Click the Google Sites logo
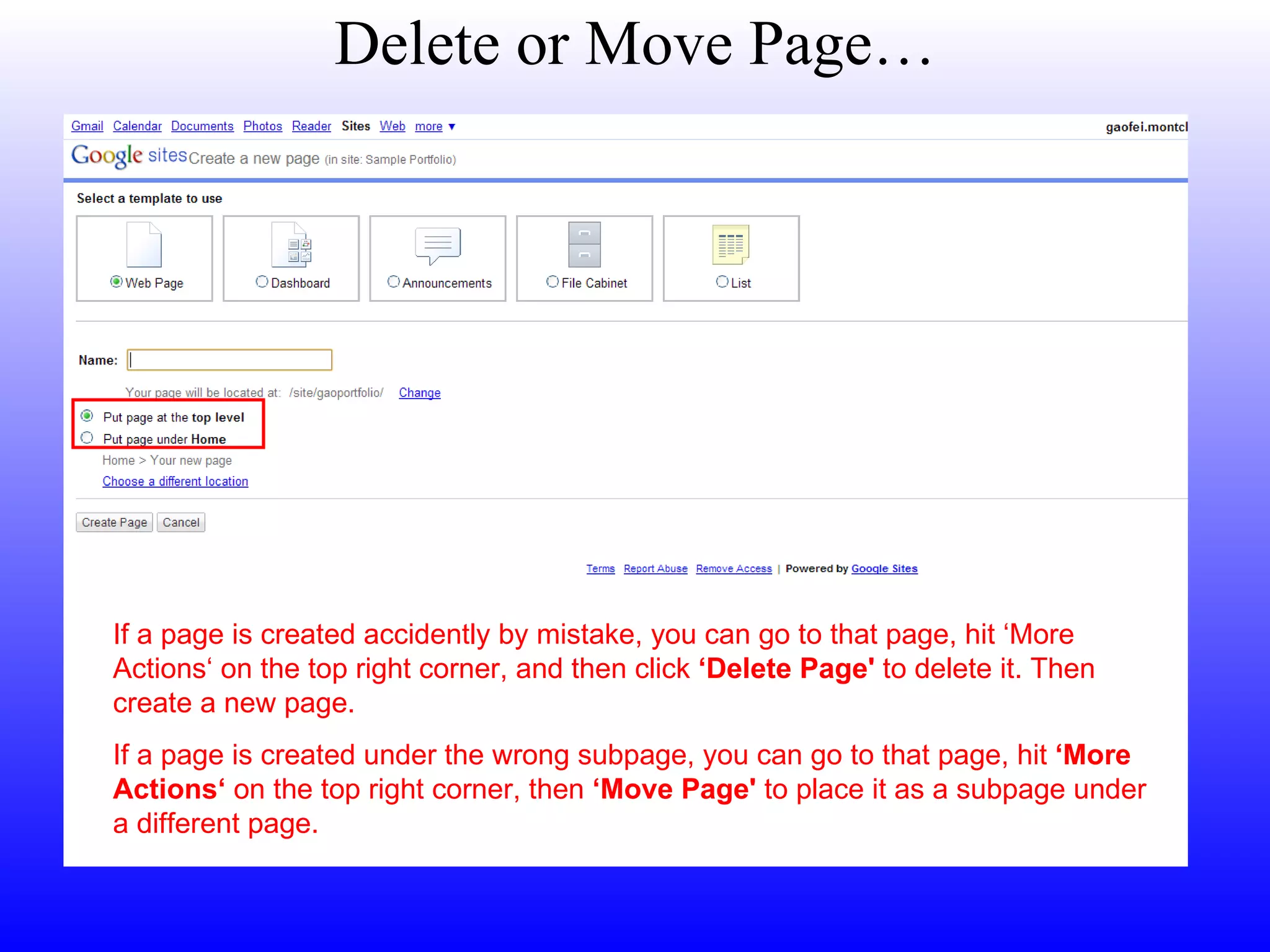 pyautogui.click(x=129, y=156)
